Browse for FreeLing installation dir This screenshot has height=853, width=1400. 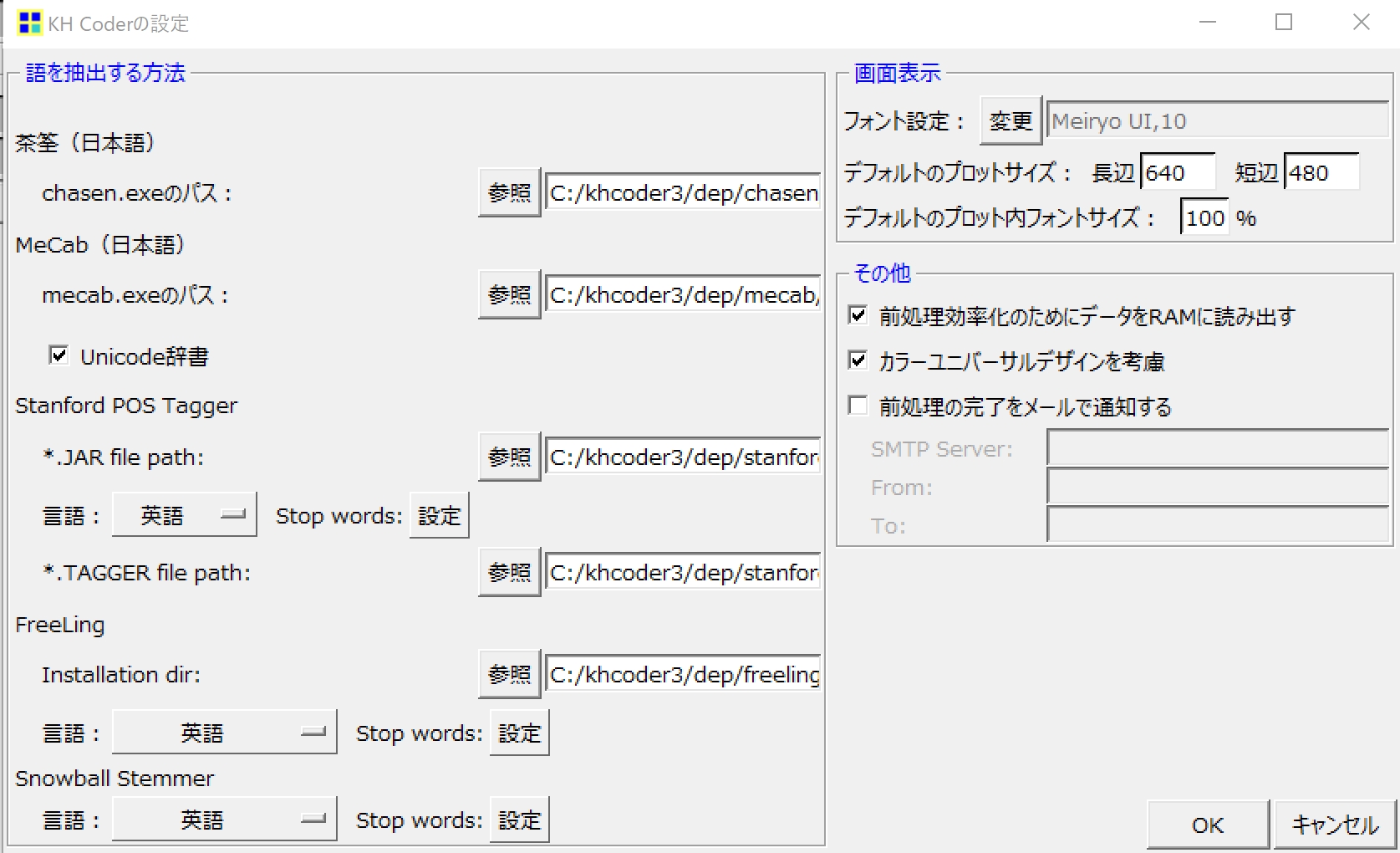(x=509, y=675)
